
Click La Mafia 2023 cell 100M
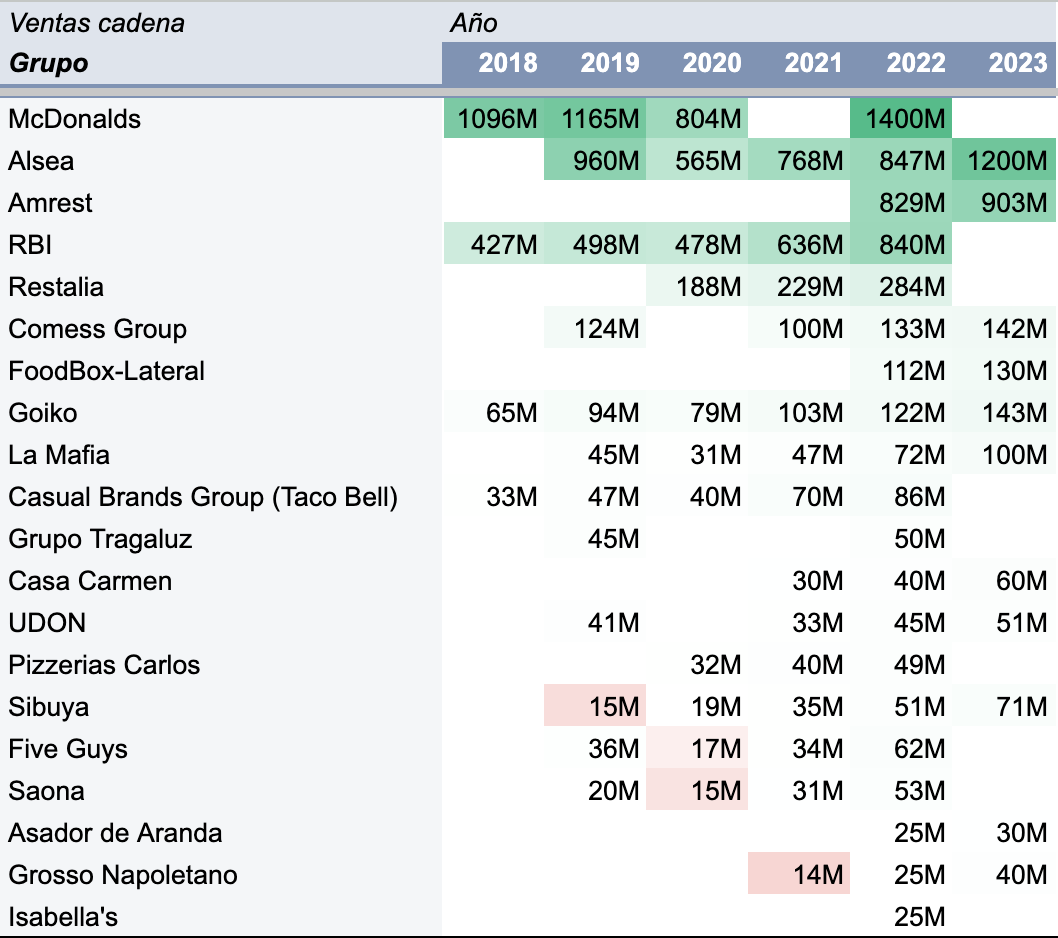click(x=1004, y=454)
